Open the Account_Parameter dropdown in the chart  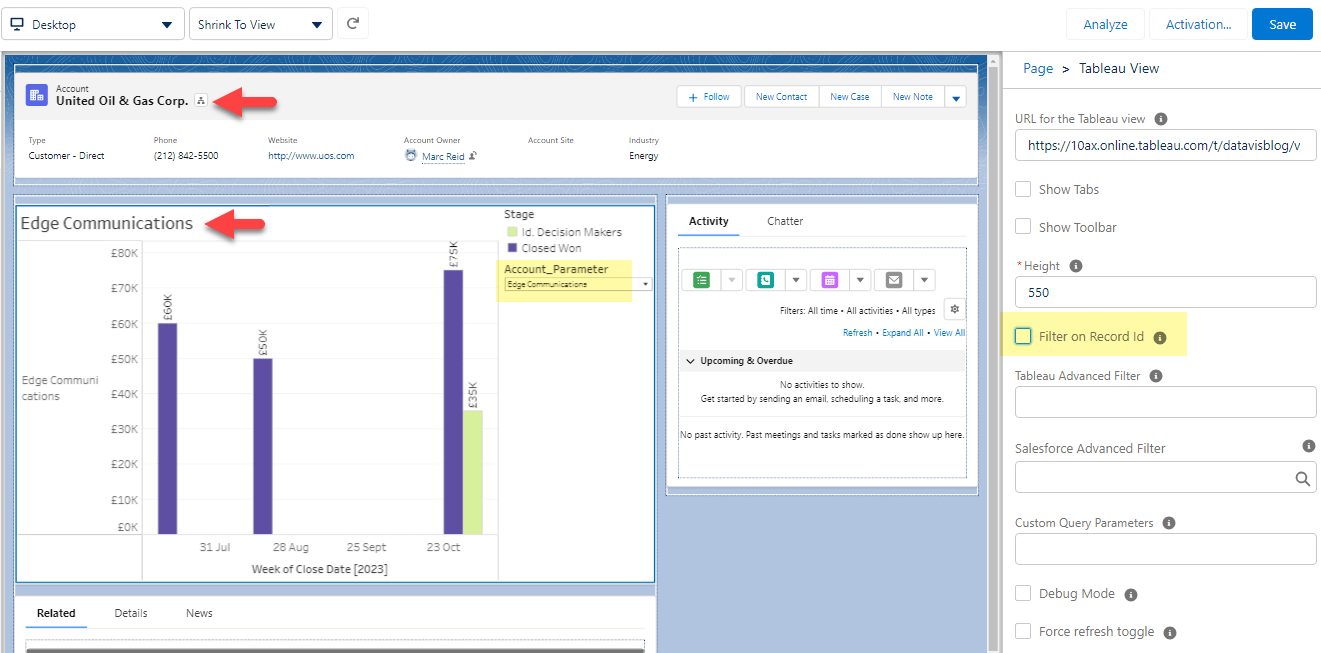coord(577,284)
